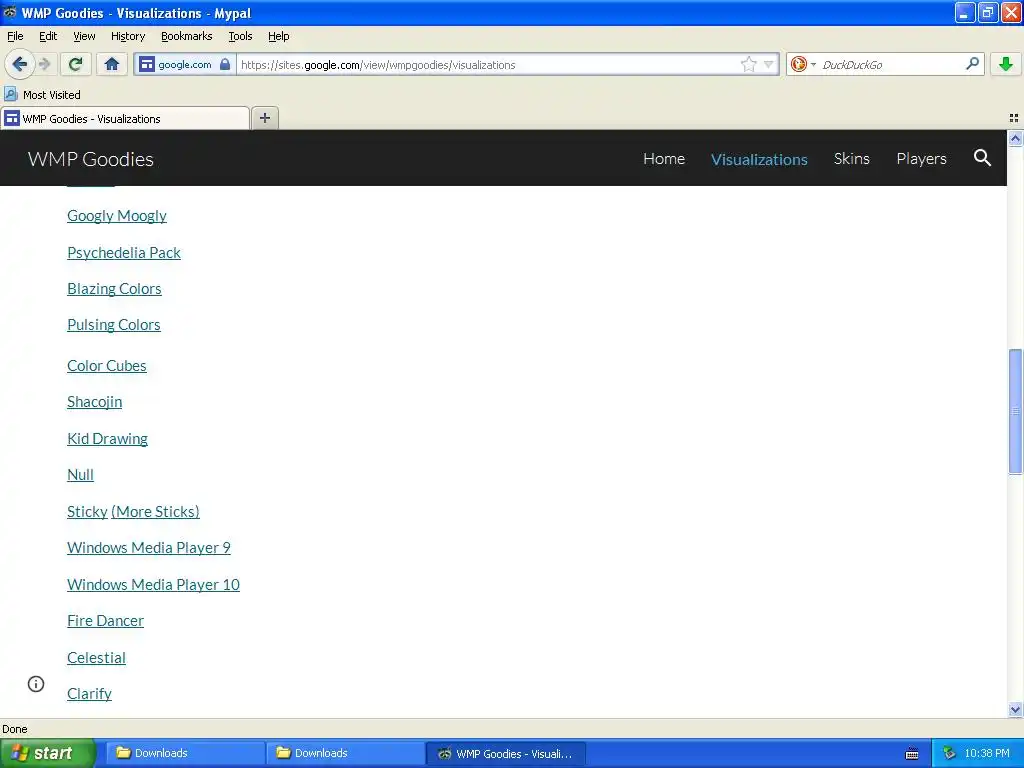1024x768 pixels.
Task: Open the Windows Media Player 10 link
Action: (153, 584)
